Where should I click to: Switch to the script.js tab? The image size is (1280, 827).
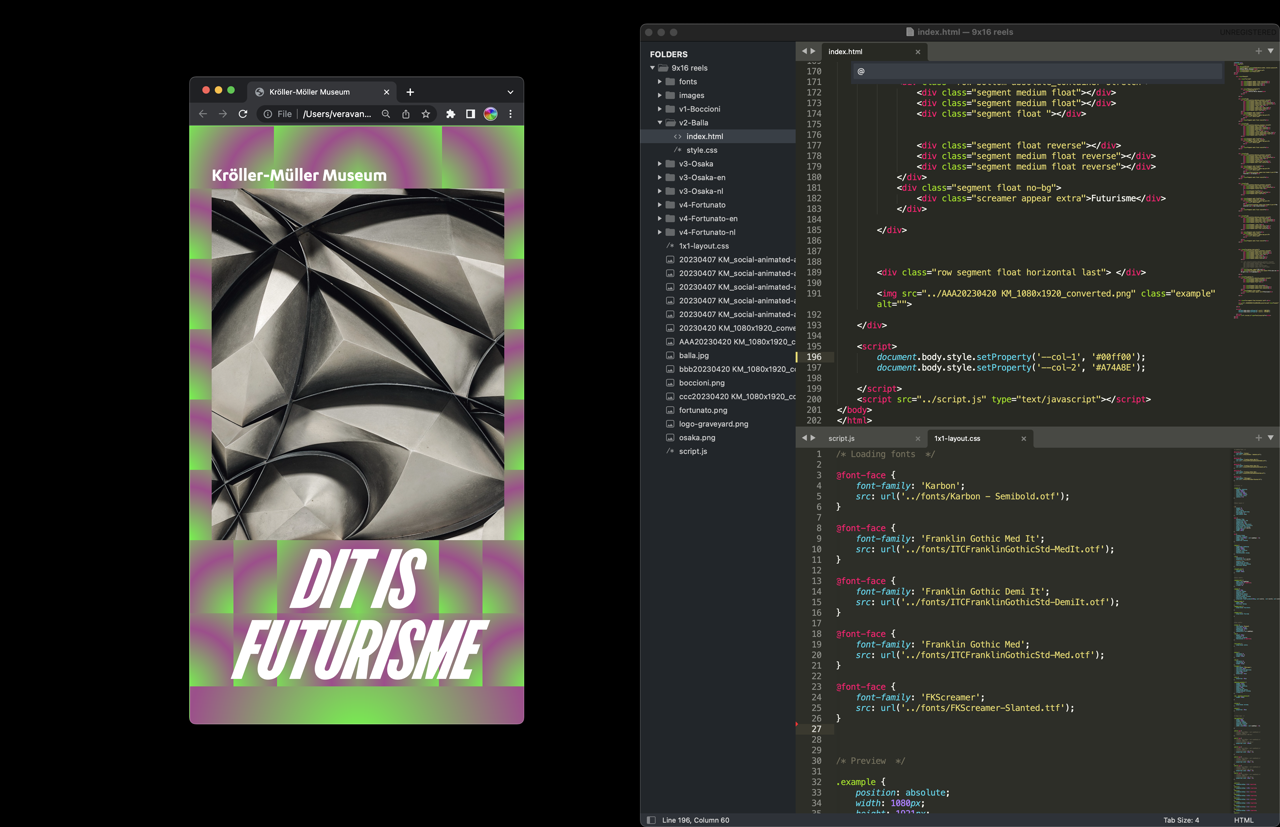842,438
